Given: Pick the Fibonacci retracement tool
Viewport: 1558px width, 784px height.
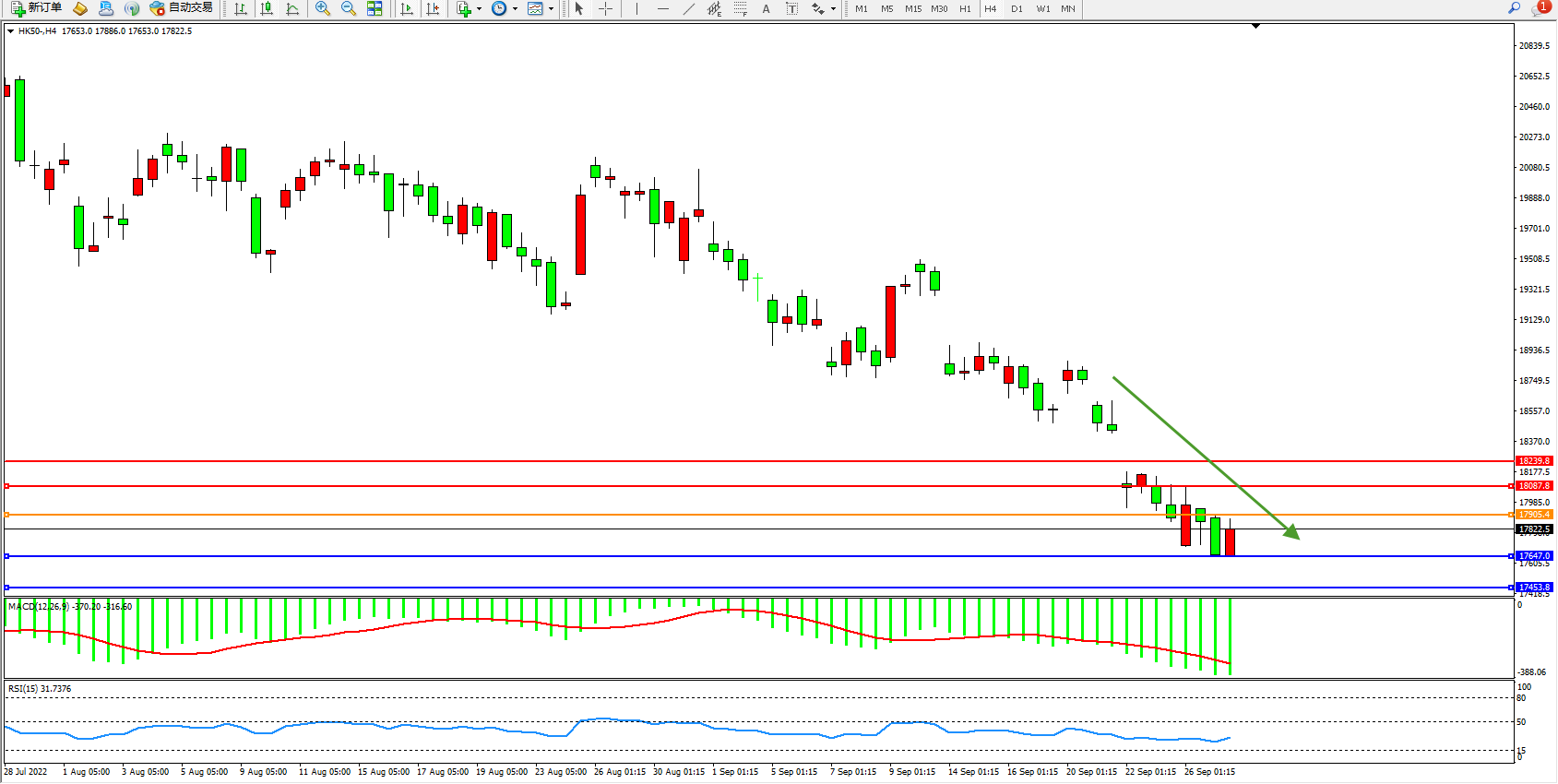Looking at the screenshot, I should [x=740, y=8].
